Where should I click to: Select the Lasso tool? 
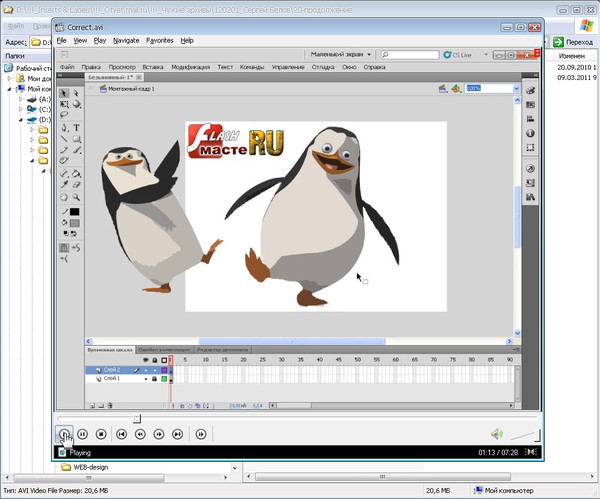(x=64, y=115)
